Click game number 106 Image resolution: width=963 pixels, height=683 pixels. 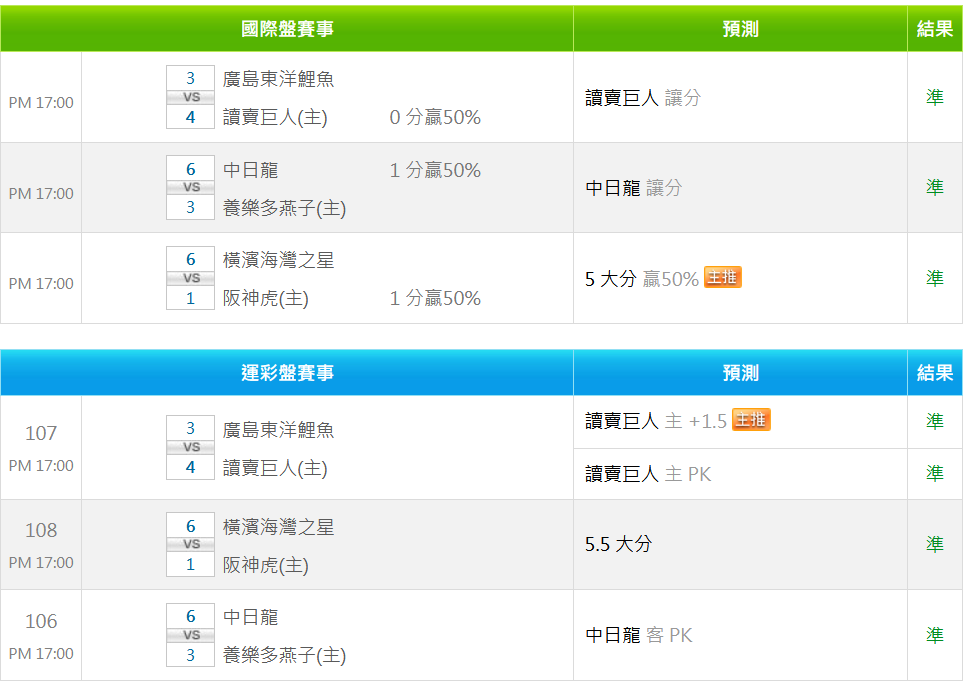point(41,621)
